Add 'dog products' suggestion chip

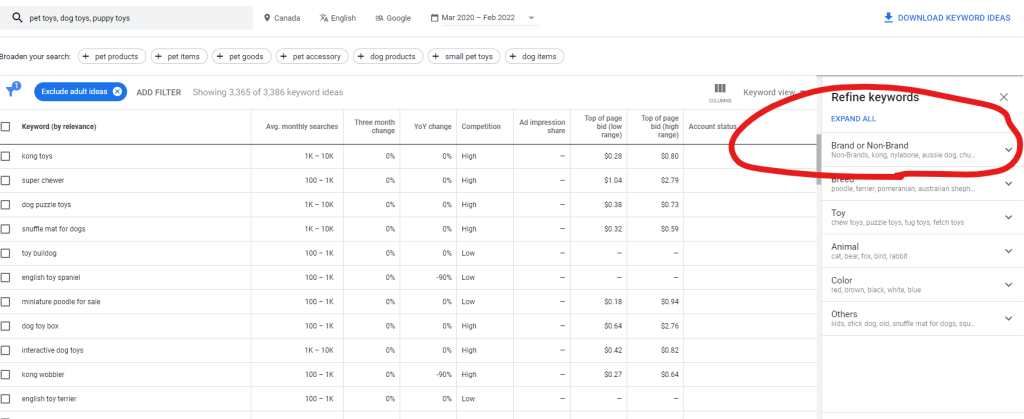(x=388, y=57)
